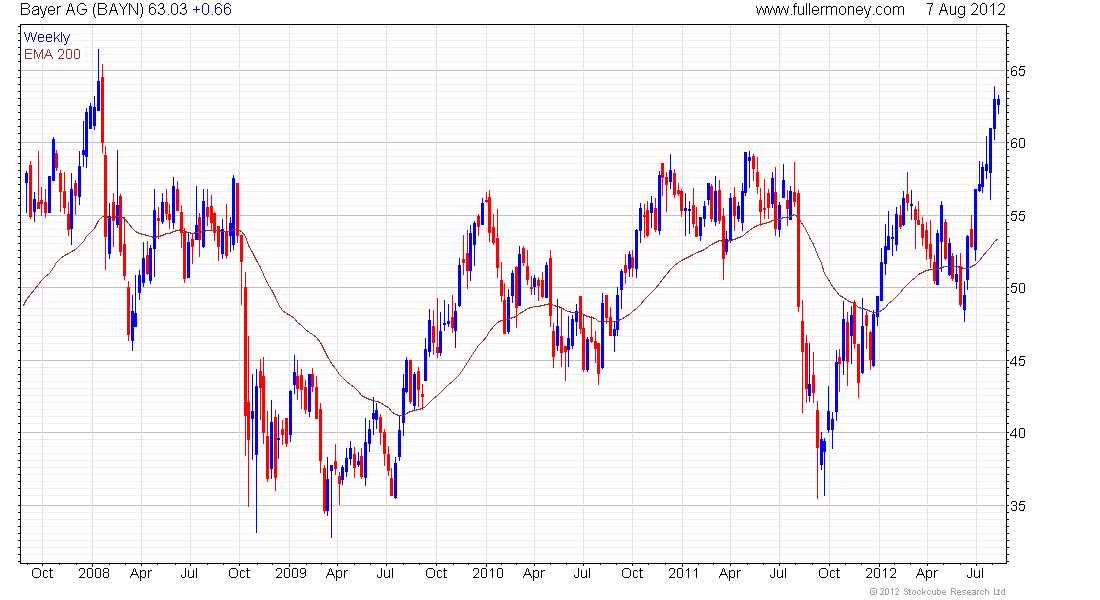Image resolution: width=1100 pixels, height=600 pixels.
Task: Click the 'Oct' label preceding 2008
Action: tap(42, 573)
